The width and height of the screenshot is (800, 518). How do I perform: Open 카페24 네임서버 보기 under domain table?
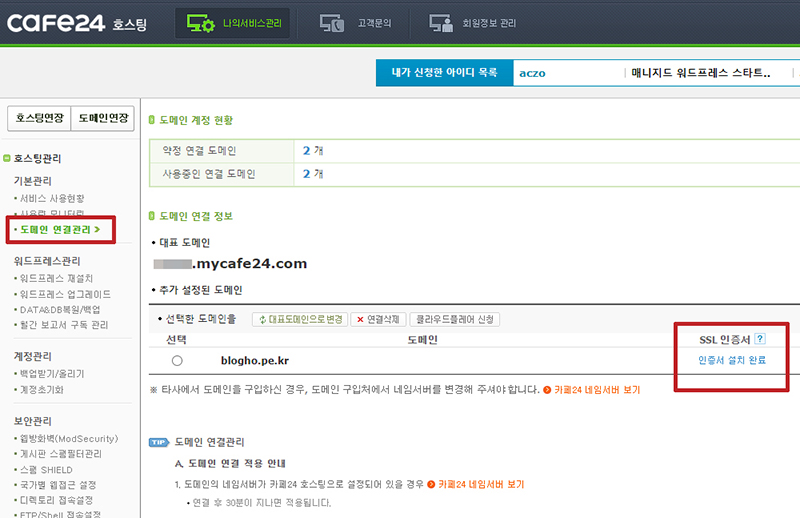591,390
